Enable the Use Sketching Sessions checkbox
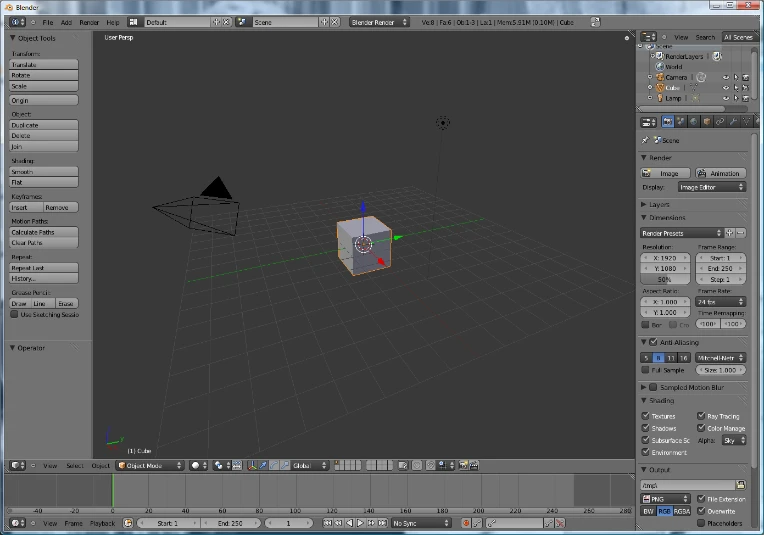 [14, 314]
